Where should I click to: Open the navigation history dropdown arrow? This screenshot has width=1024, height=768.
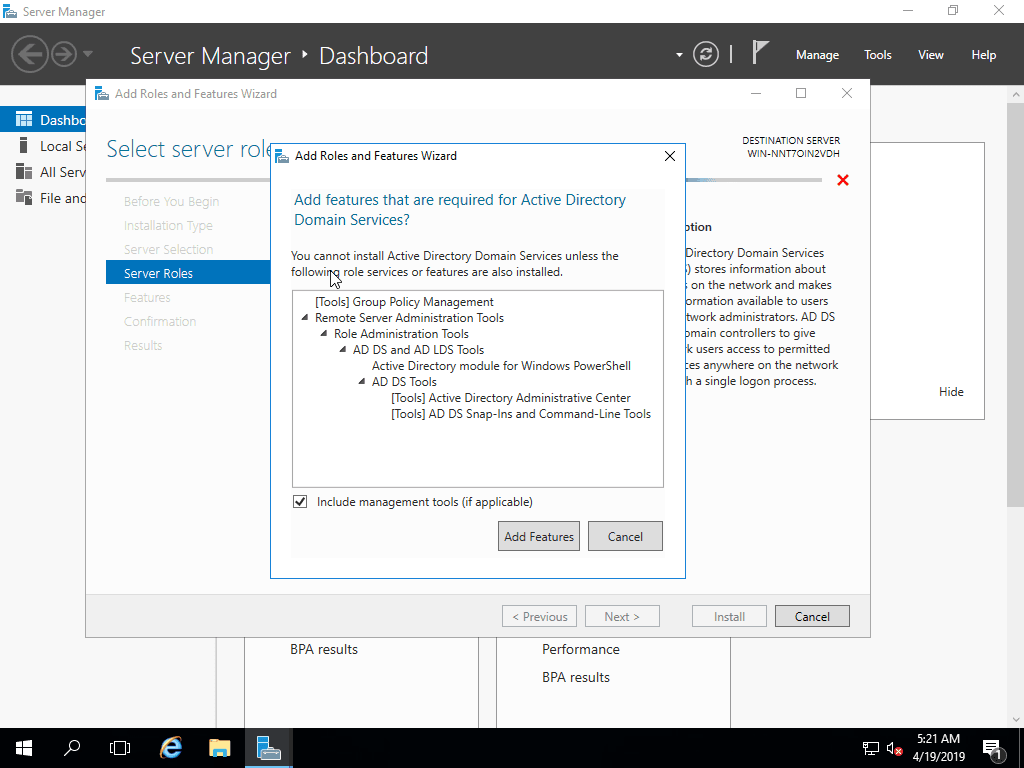88,54
